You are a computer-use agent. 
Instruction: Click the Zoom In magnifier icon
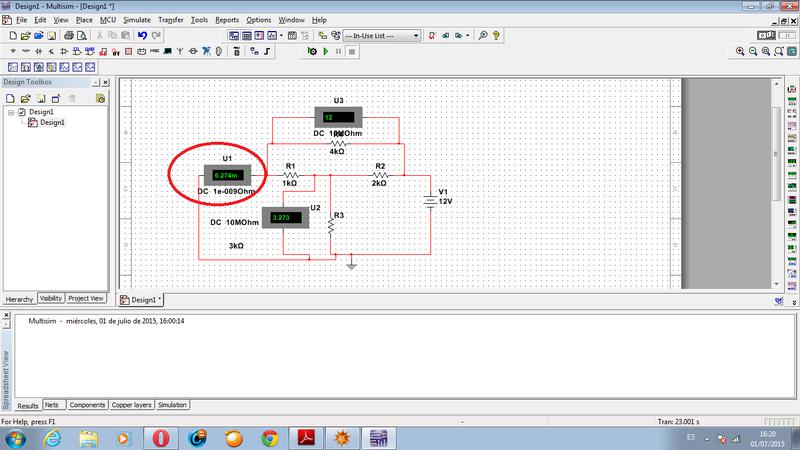point(740,50)
